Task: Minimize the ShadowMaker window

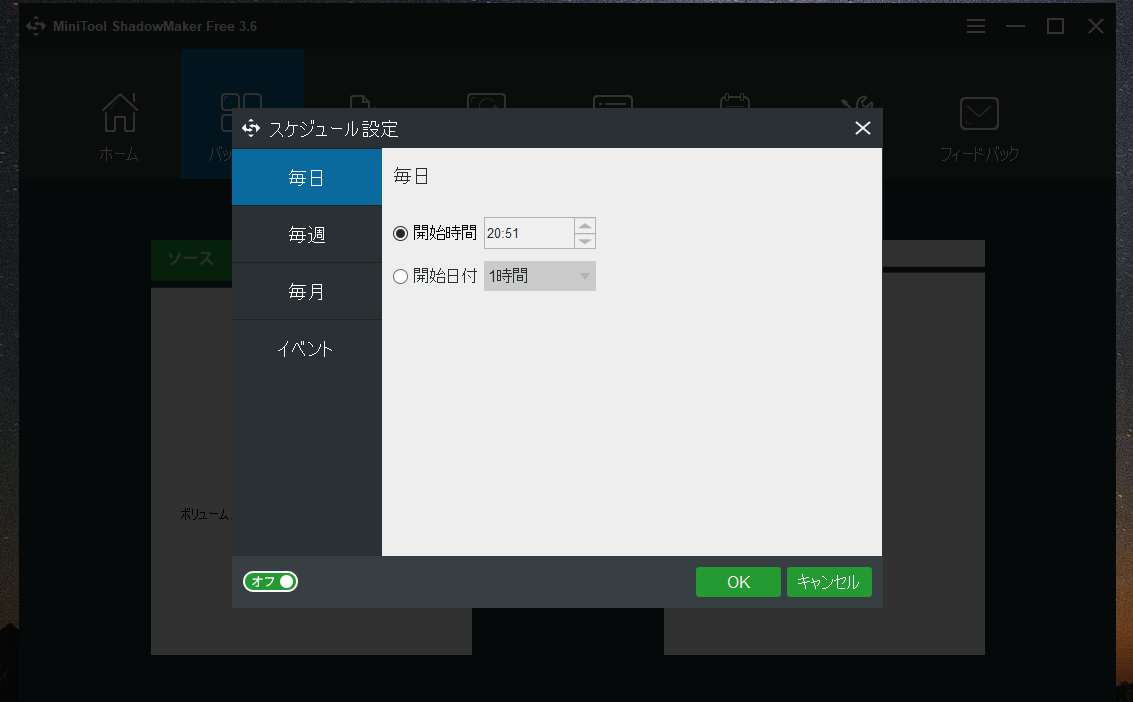Action: pos(1015,26)
